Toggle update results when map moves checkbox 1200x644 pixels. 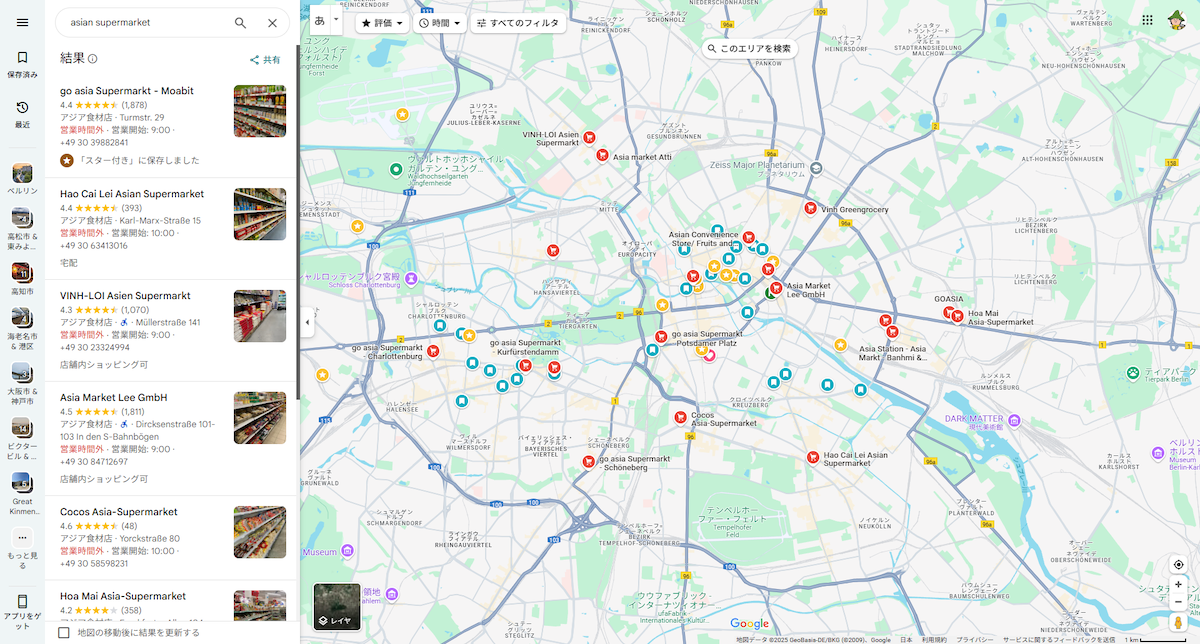tap(65, 632)
